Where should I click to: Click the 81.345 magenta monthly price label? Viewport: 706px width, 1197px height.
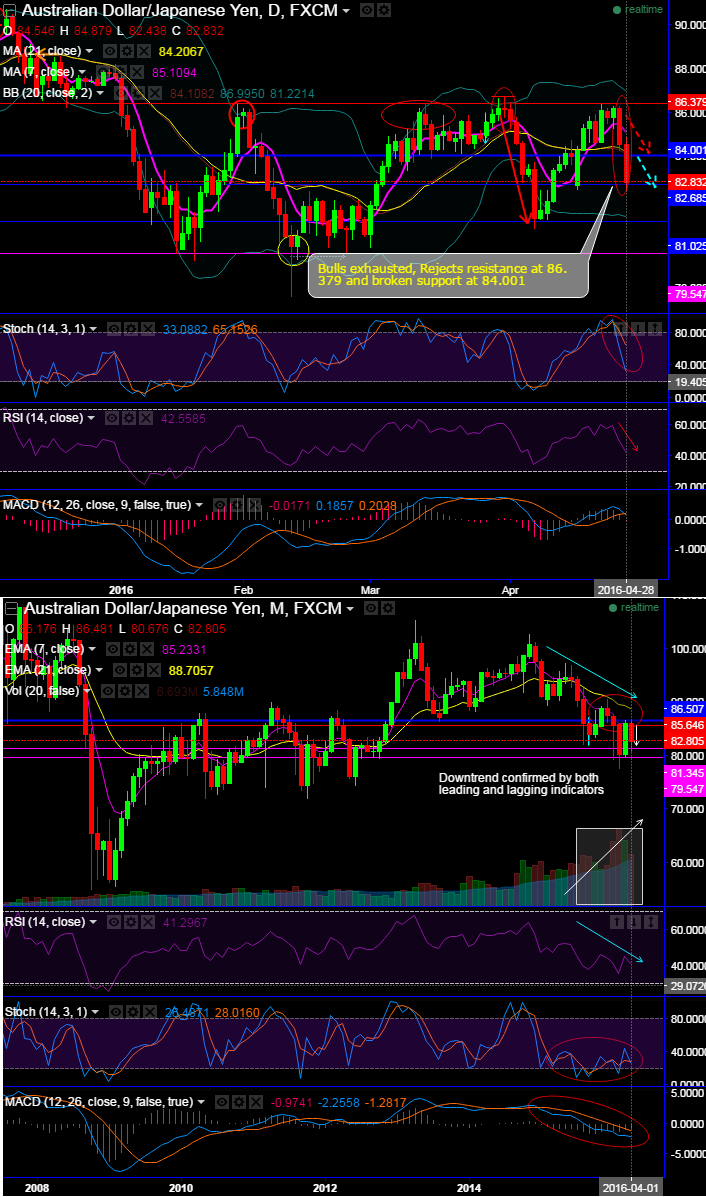click(687, 773)
